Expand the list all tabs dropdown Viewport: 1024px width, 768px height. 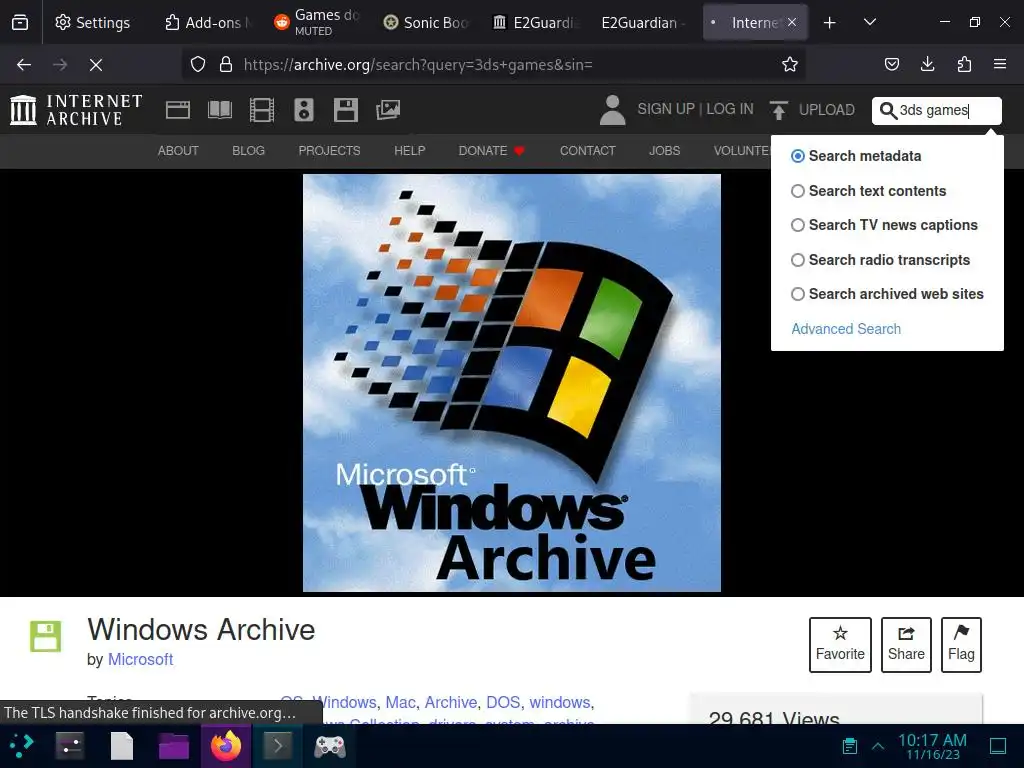coord(869,23)
